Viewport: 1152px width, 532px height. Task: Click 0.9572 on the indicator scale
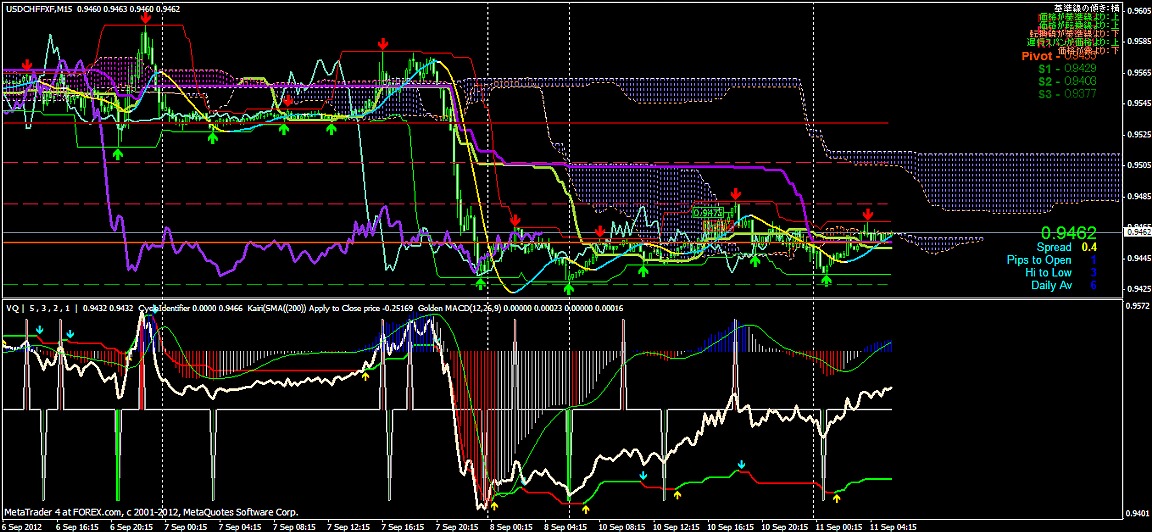pyautogui.click(x=1137, y=305)
